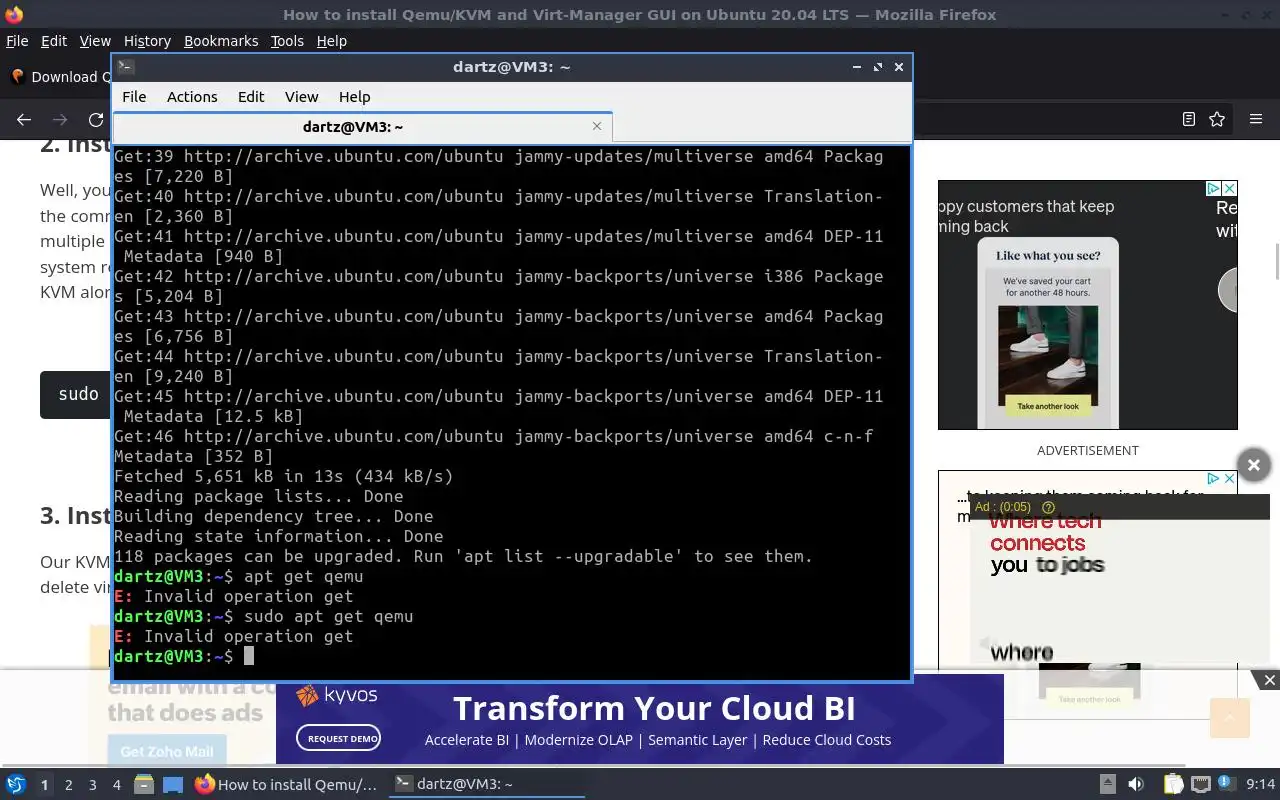Click the network status tray icon

[x=1201, y=785]
